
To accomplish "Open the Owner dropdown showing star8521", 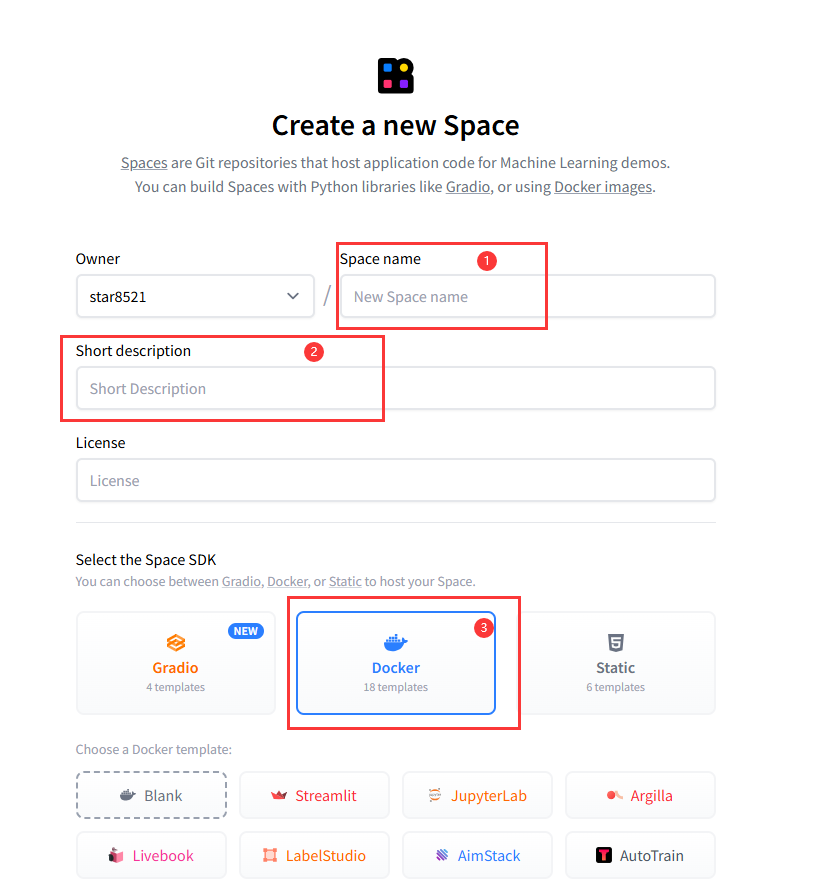I will (x=195, y=296).
